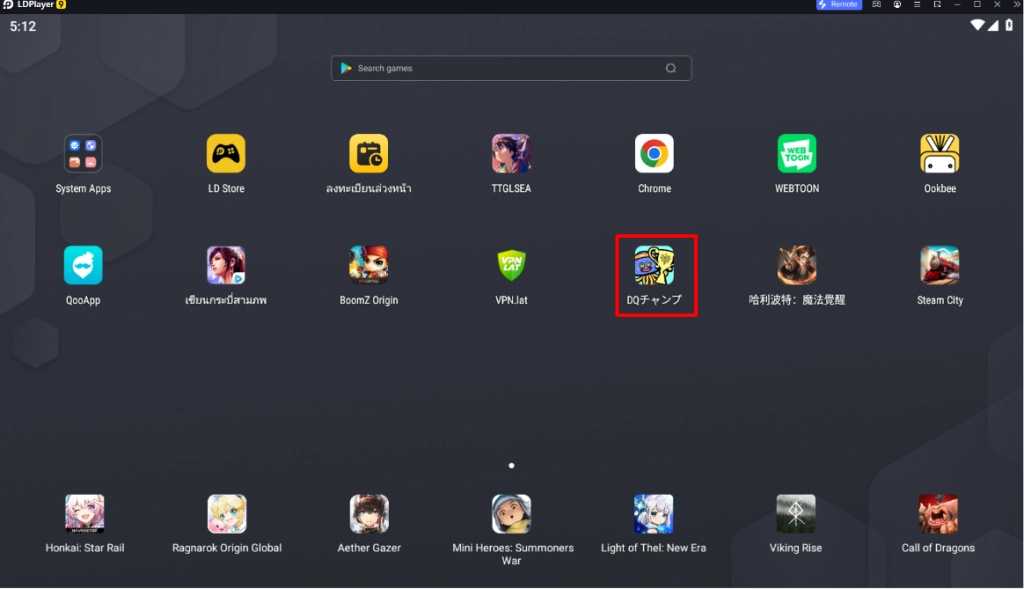Launch the DQチャンプ game
1024x589 pixels.
pyautogui.click(x=654, y=265)
